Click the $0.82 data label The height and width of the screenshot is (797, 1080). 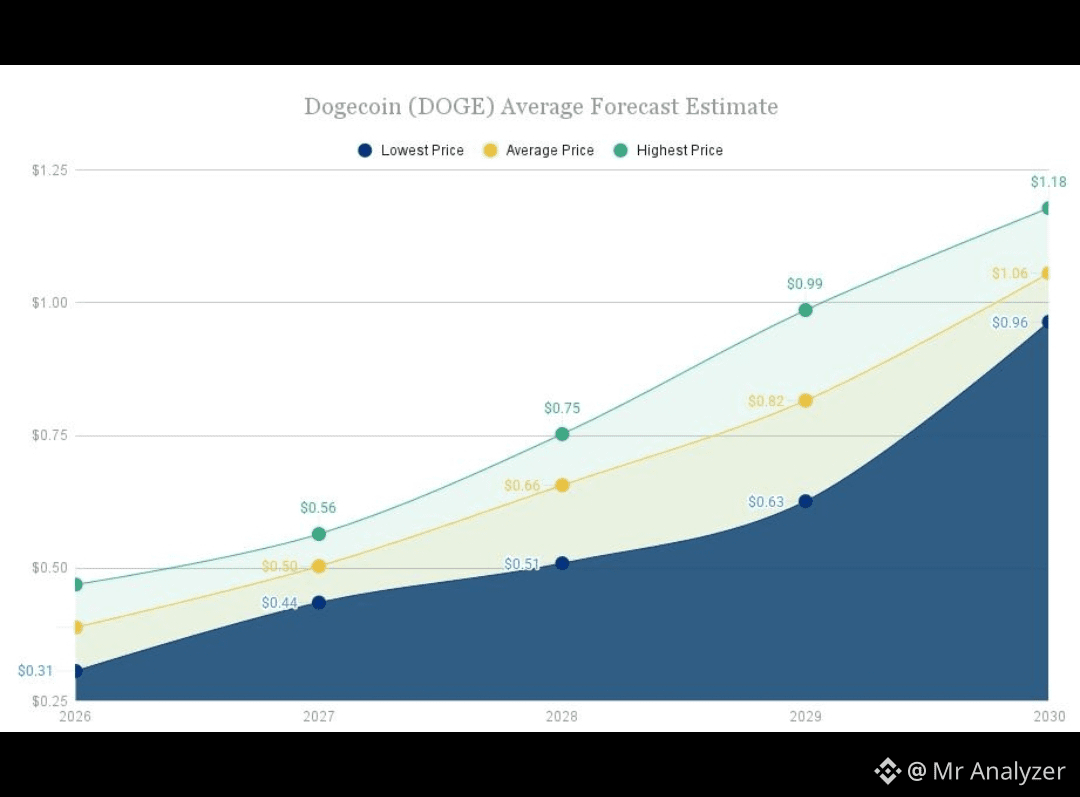point(766,401)
